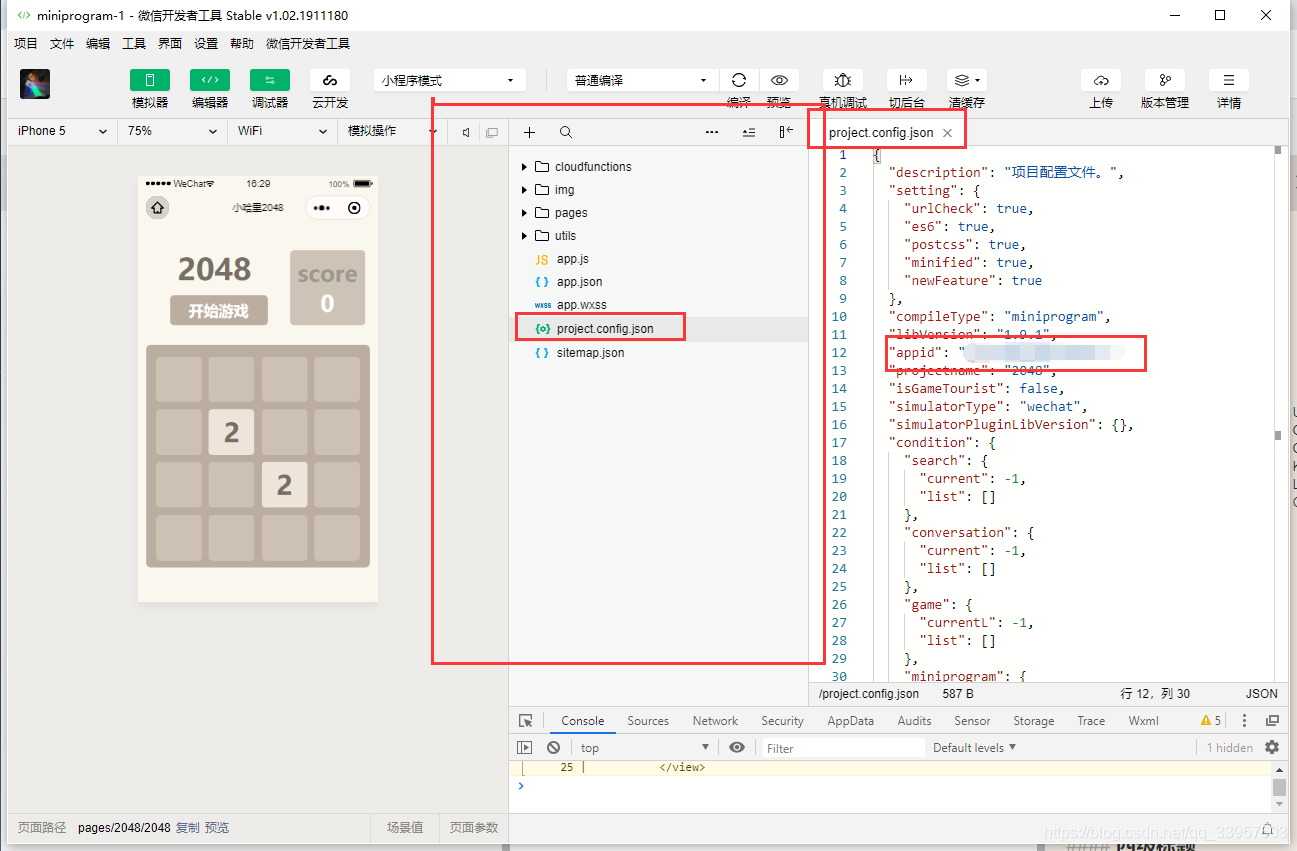Click the hide file tree icon
This screenshot has height=851, width=1297.
pyautogui.click(x=786, y=132)
